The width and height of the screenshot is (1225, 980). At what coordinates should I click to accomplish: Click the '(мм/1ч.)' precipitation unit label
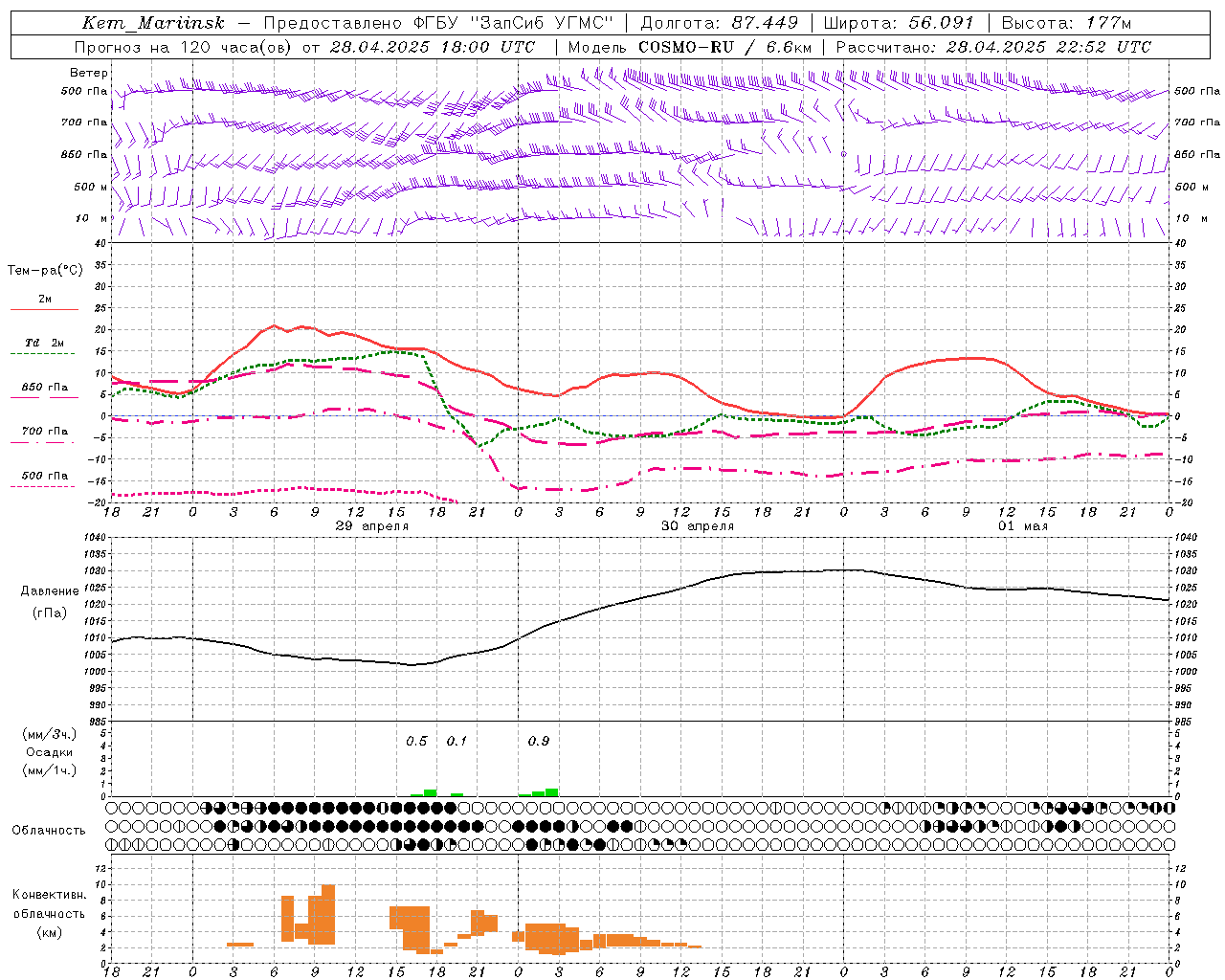click(50, 769)
